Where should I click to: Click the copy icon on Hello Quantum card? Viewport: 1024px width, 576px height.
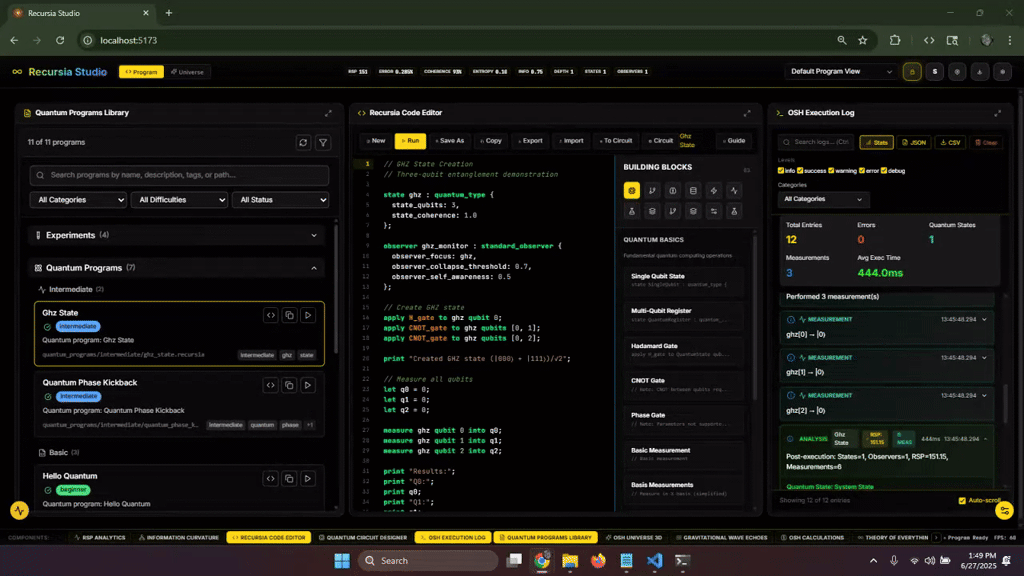[289, 479]
